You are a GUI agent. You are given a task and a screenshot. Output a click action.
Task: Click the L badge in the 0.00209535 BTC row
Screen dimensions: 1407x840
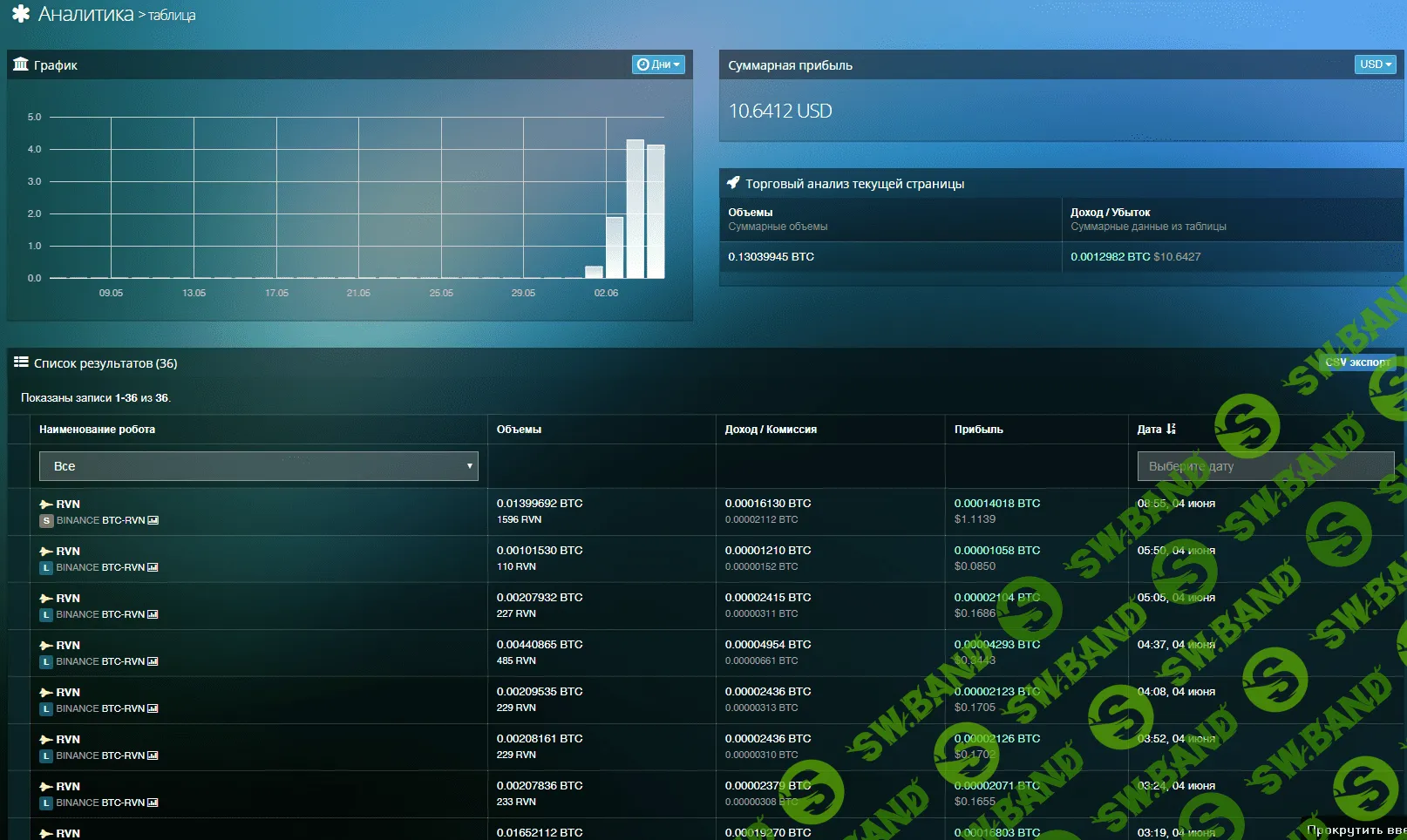(x=46, y=709)
